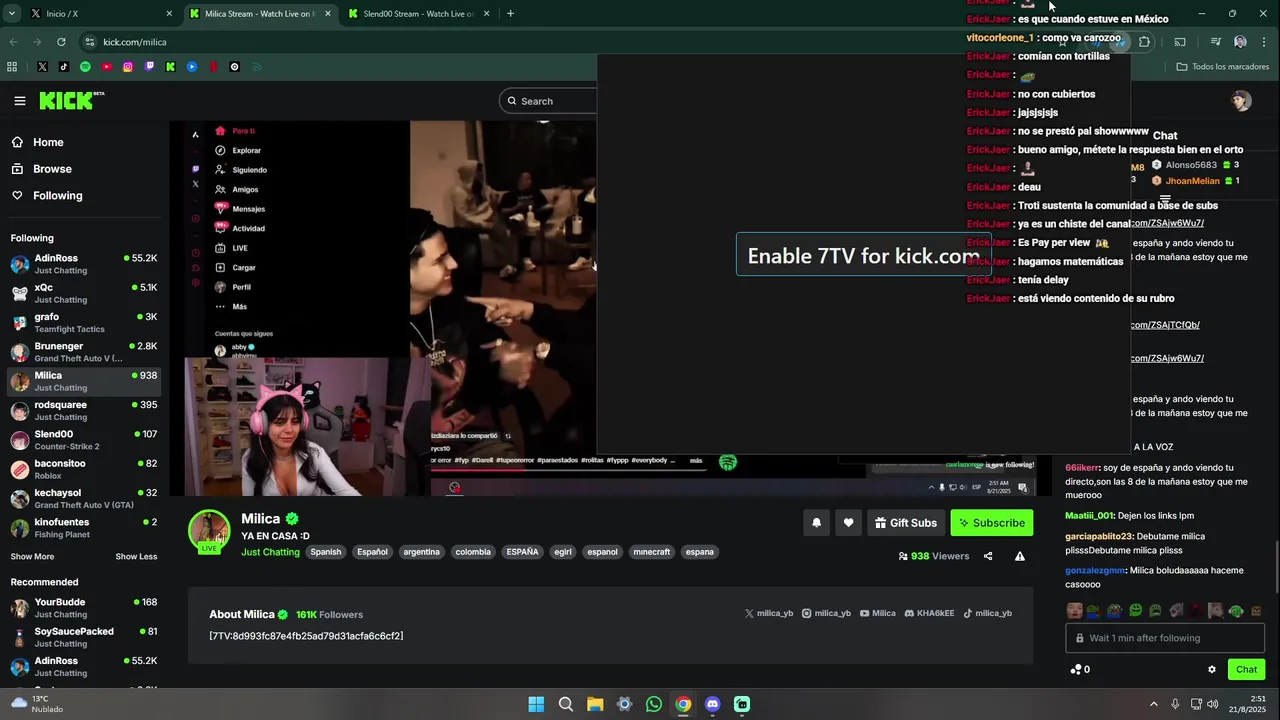Expand Following list with Show More
The height and width of the screenshot is (720, 1280).
32,557
